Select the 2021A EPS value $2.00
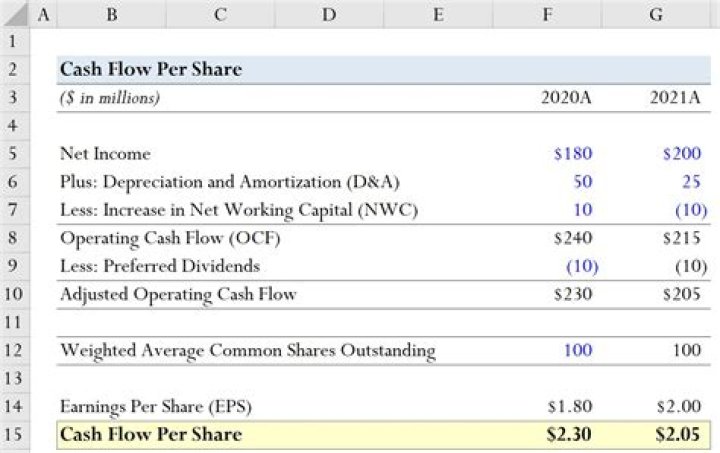Image resolution: width=720 pixels, height=453 pixels. tap(681, 407)
